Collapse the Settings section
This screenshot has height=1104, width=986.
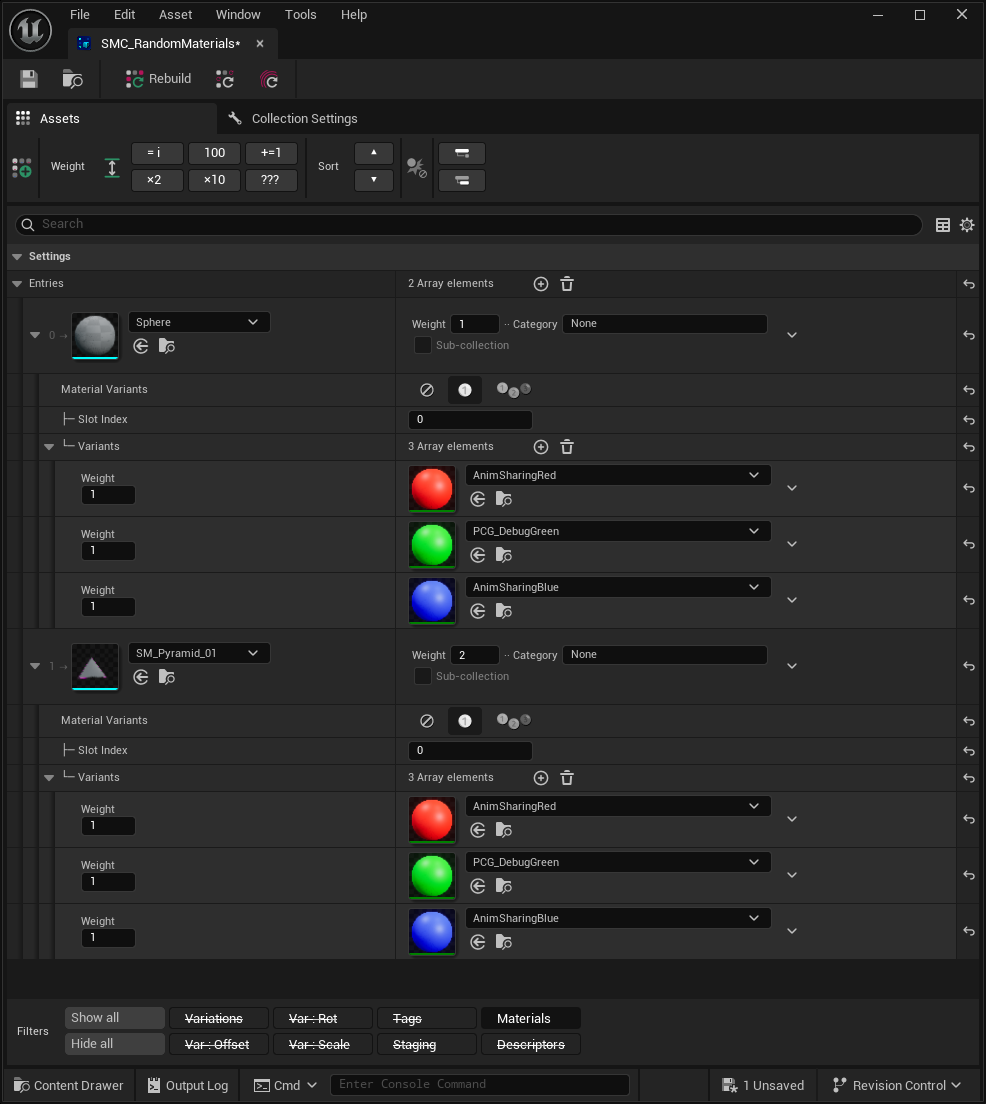[17, 257]
